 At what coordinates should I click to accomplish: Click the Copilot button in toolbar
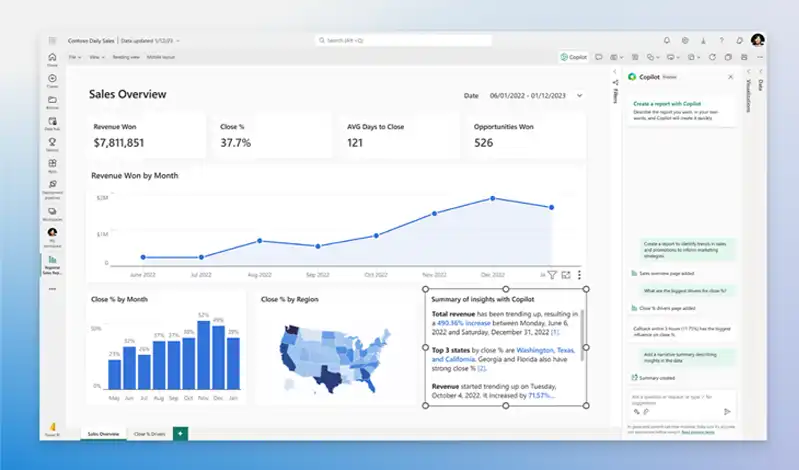(x=573, y=57)
